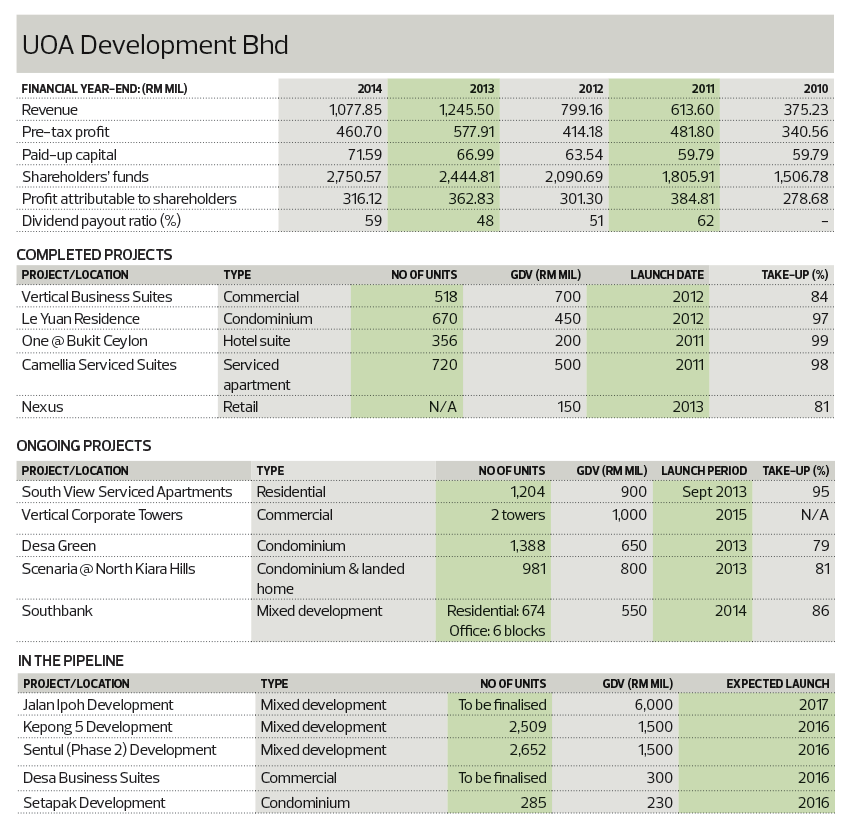Screen dimensions: 850x820
Task: Click the 2013 revenue value 1,245.50
Action: click(x=466, y=110)
